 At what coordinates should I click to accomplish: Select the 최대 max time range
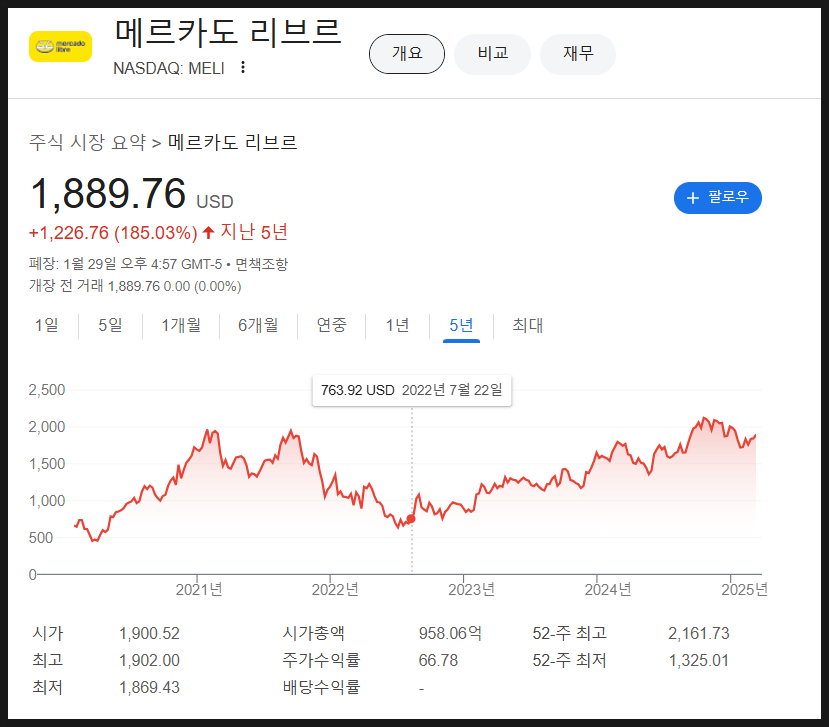(528, 325)
